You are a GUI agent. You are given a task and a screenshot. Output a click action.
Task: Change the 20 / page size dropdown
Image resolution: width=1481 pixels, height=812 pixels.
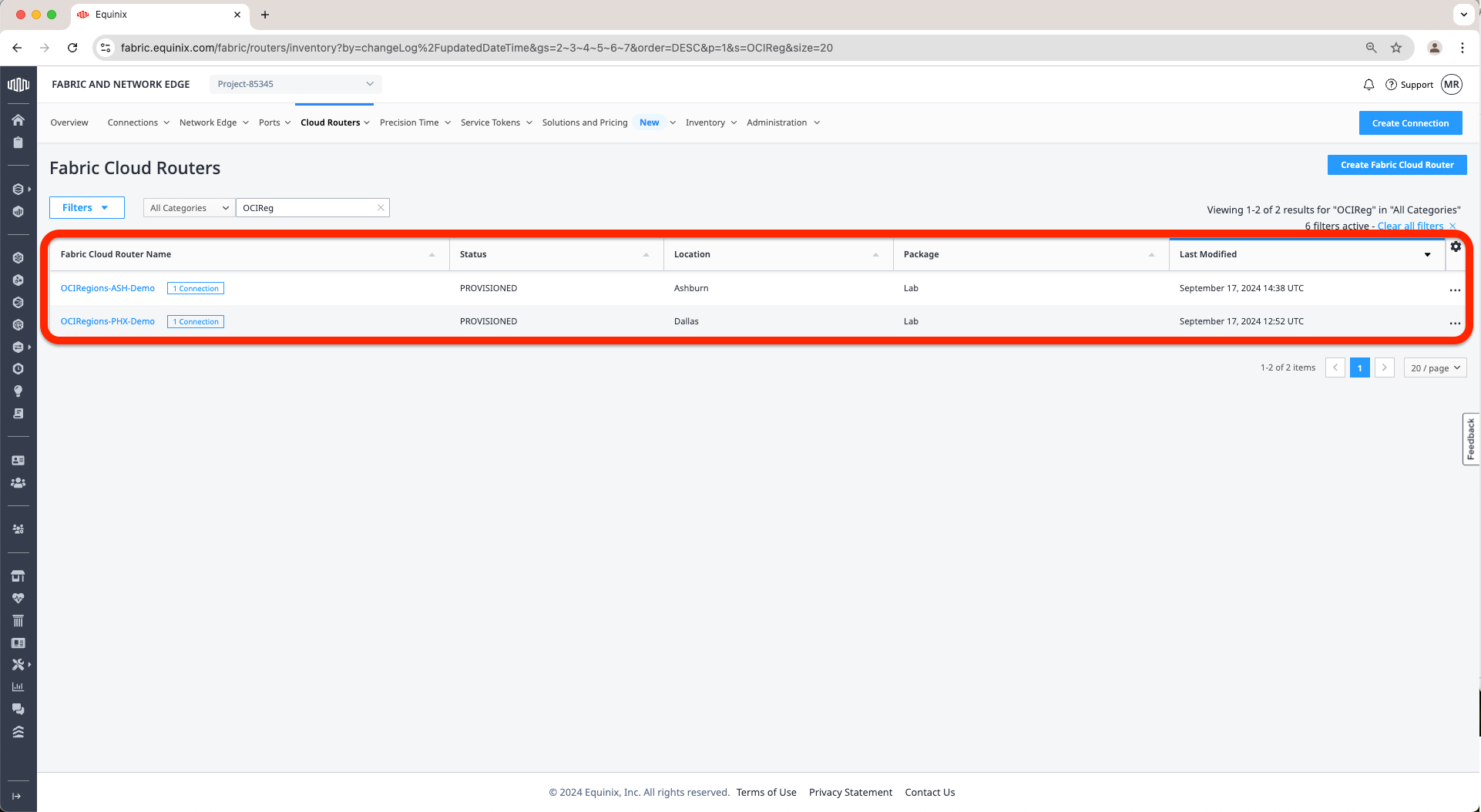point(1435,368)
